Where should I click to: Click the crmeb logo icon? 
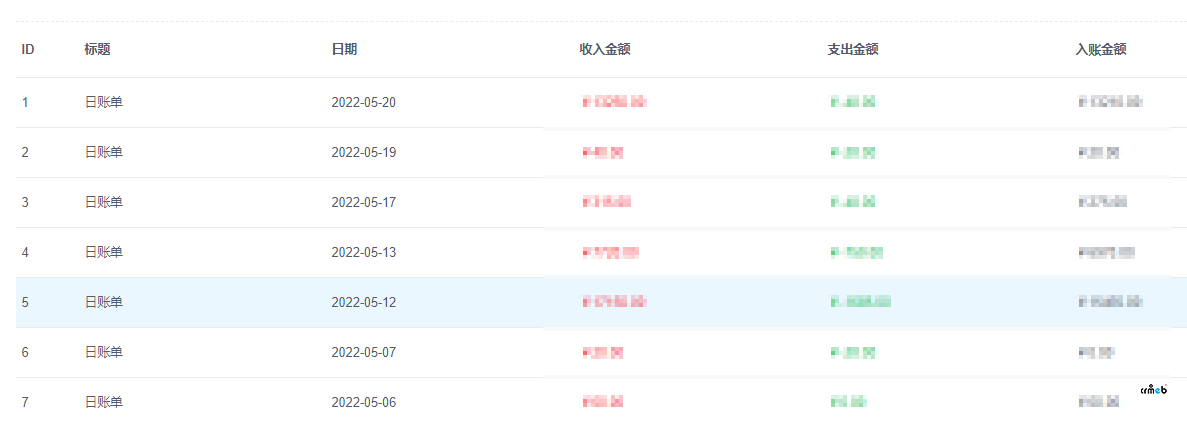(1154, 390)
